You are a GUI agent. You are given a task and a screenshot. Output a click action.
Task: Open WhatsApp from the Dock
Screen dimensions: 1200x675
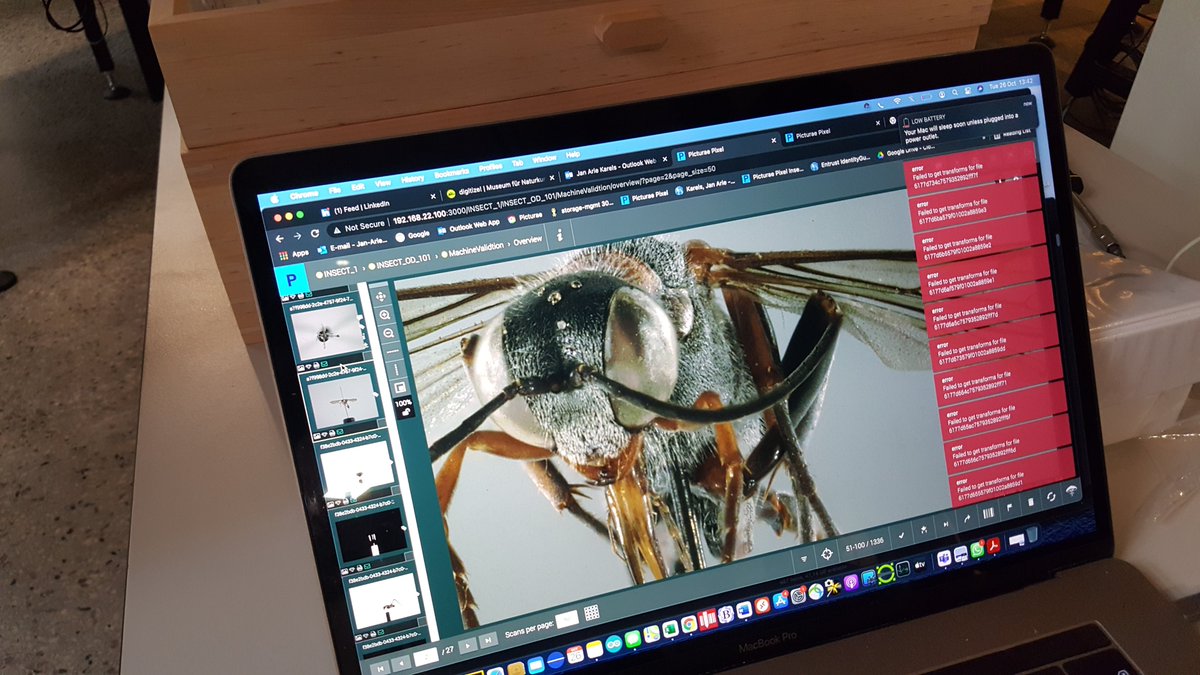[977, 549]
